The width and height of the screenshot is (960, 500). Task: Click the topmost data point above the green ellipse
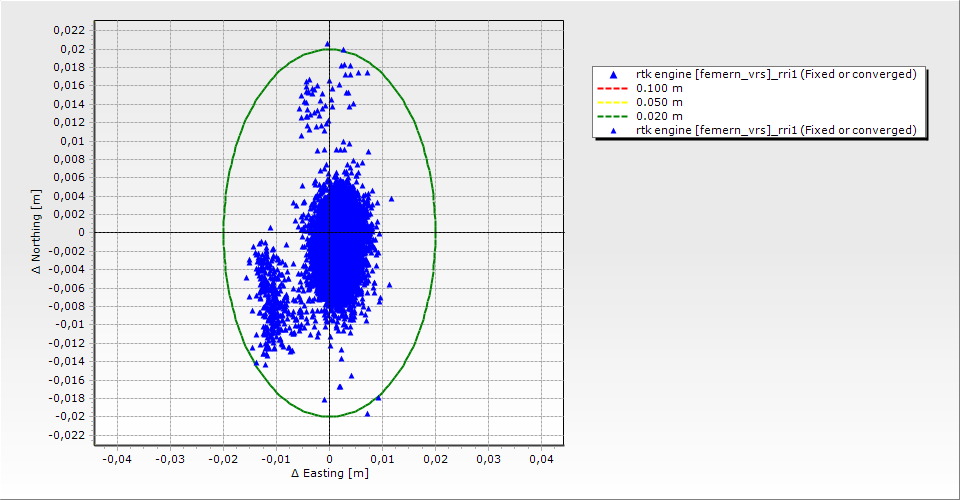pyautogui.click(x=327, y=44)
